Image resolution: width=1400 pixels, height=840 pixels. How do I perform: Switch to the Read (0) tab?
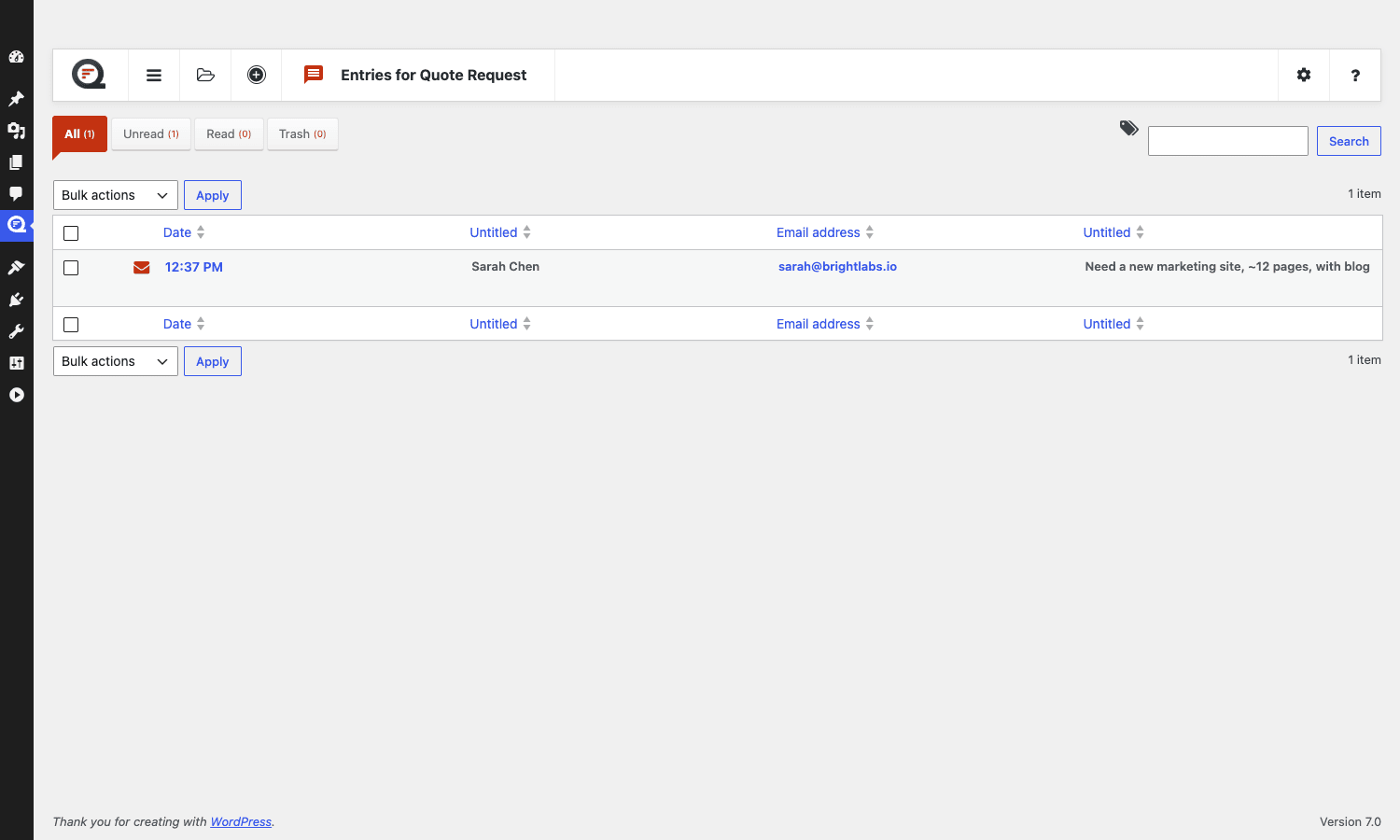(x=229, y=133)
